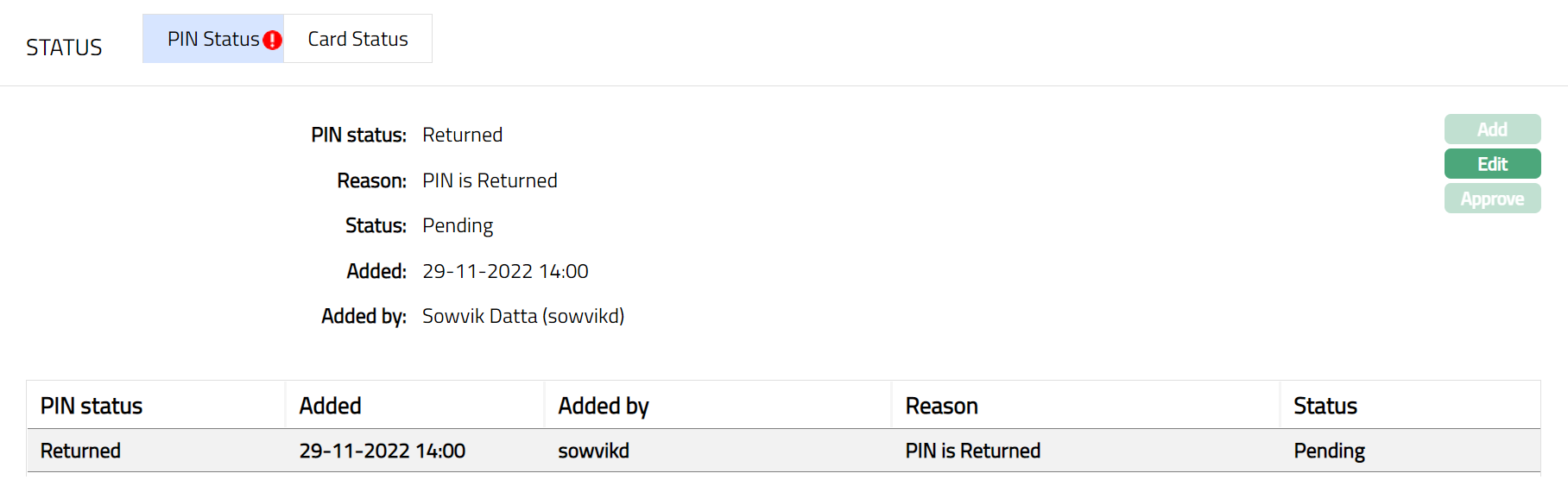Screen dimensions: 1568x486
Task: Click the Pending value beside Status label
Action: tap(457, 225)
